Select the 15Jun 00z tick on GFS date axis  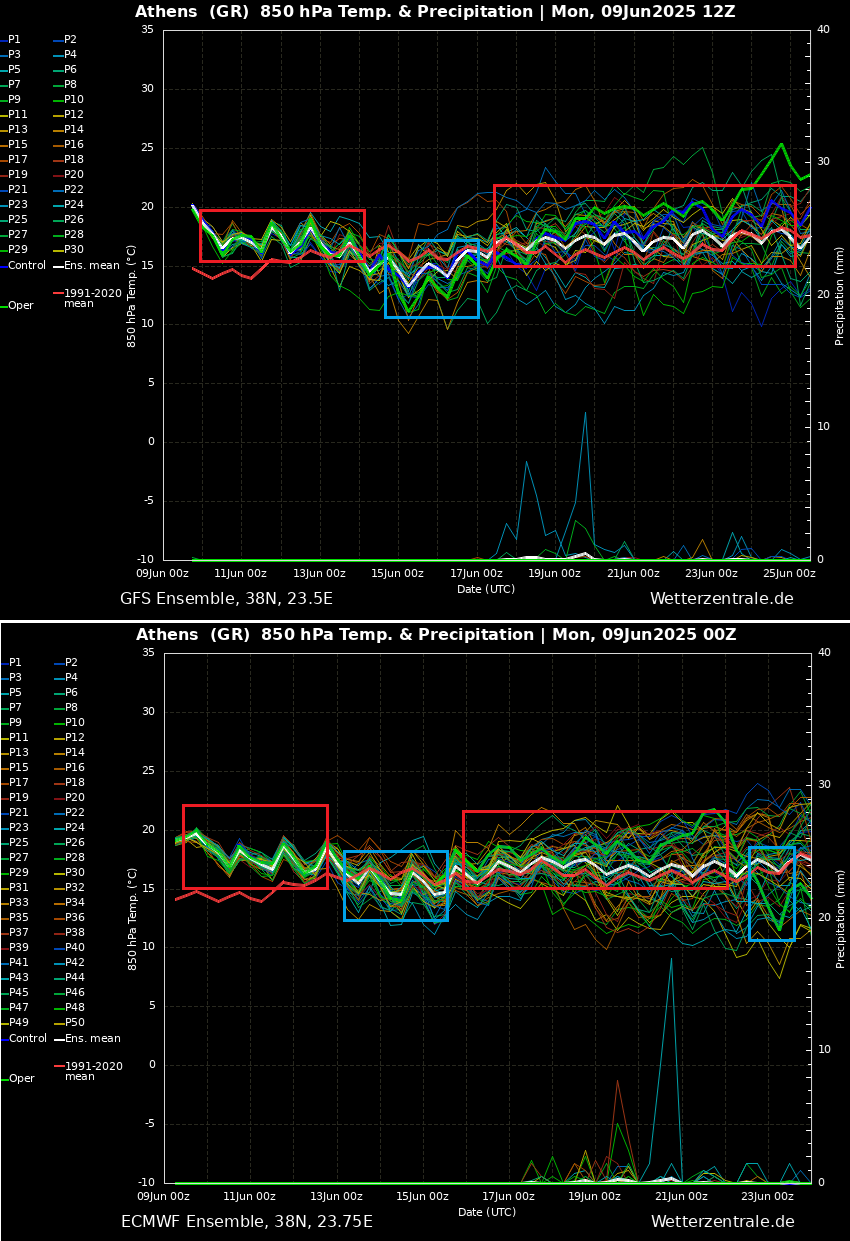[398, 574]
